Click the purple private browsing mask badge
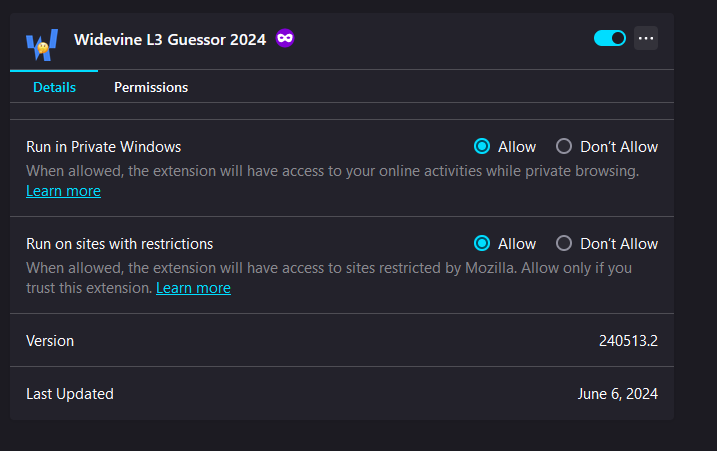Viewport: 717px width, 451px height. point(285,39)
